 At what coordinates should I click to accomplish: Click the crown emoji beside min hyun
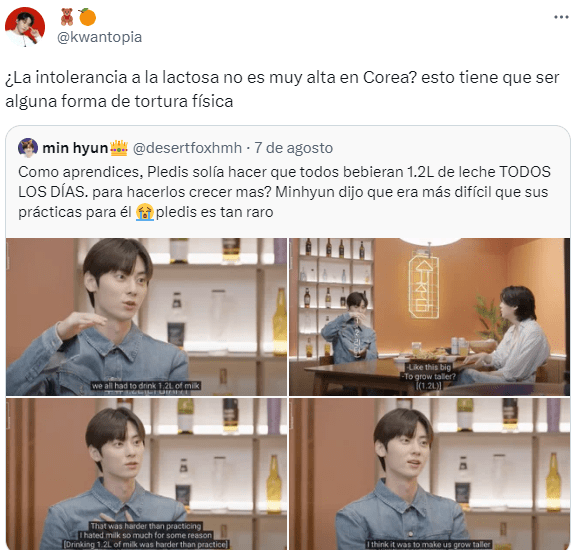coord(119,148)
